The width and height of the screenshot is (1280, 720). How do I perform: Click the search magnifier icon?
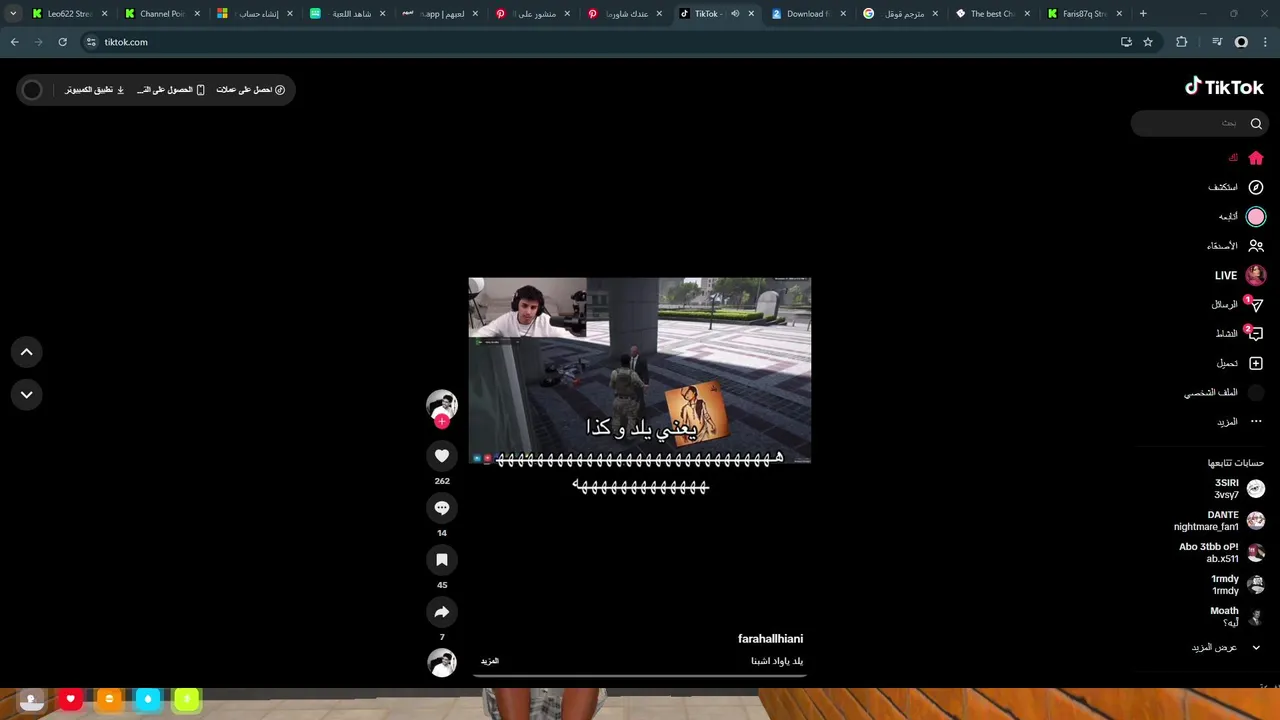(x=1256, y=123)
